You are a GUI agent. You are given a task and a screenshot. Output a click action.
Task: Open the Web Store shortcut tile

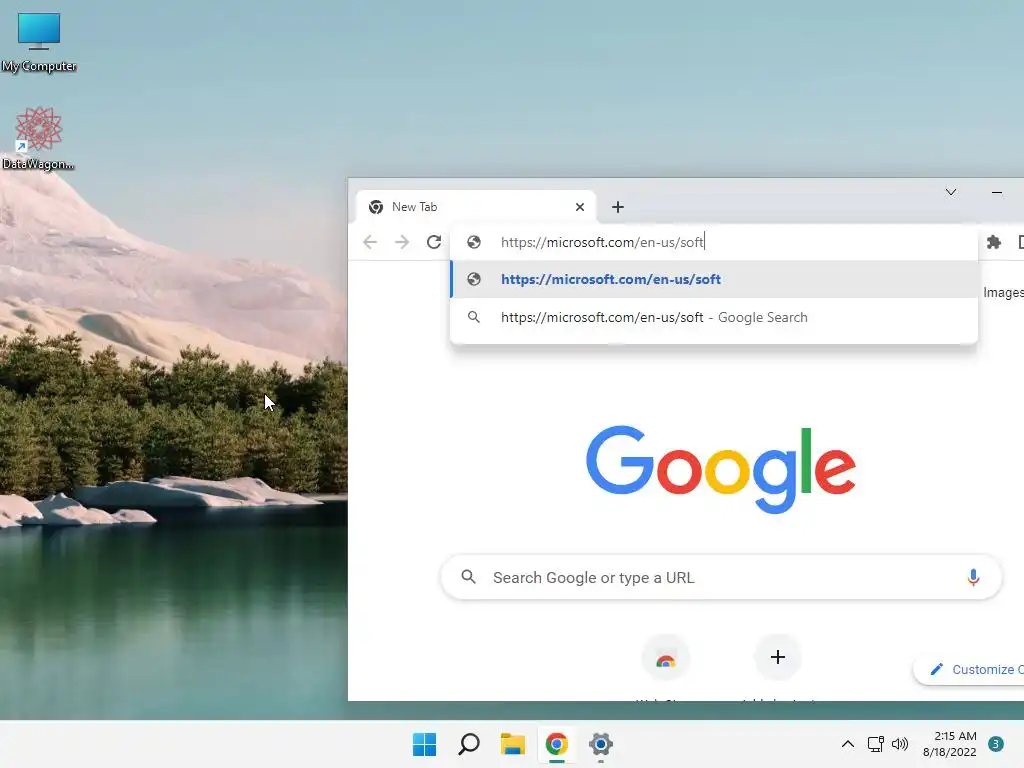[665, 658]
